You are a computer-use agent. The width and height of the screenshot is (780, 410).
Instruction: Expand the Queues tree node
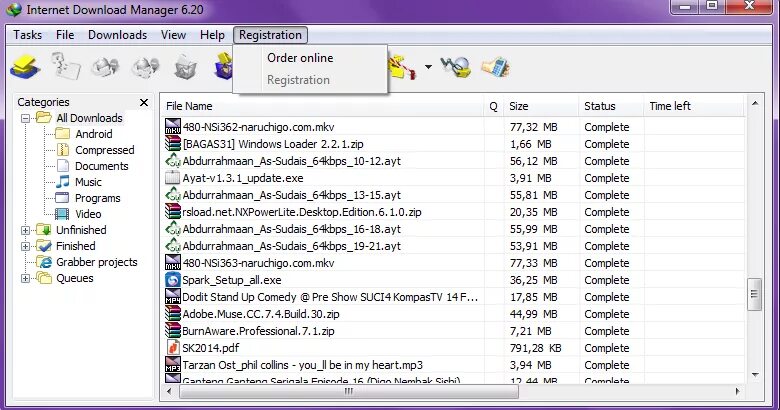[25, 278]
